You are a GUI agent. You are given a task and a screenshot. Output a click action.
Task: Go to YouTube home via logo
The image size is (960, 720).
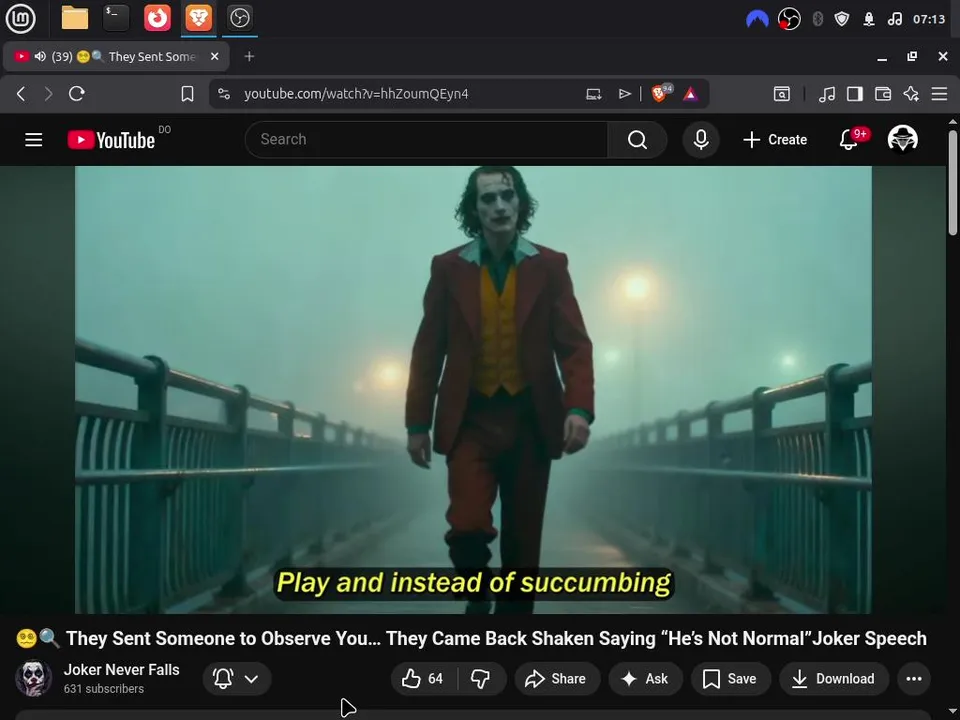[x=111, y=140]
